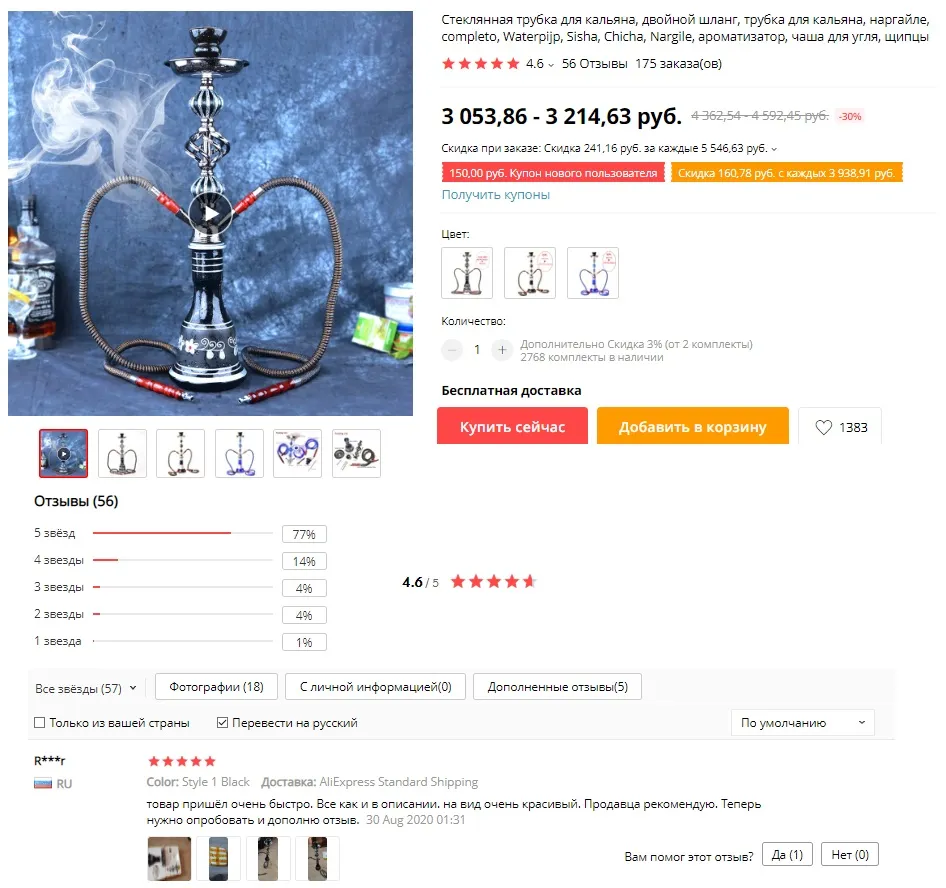Select the blue hookah color swatch
946x888 pixels.
(592, 273)
